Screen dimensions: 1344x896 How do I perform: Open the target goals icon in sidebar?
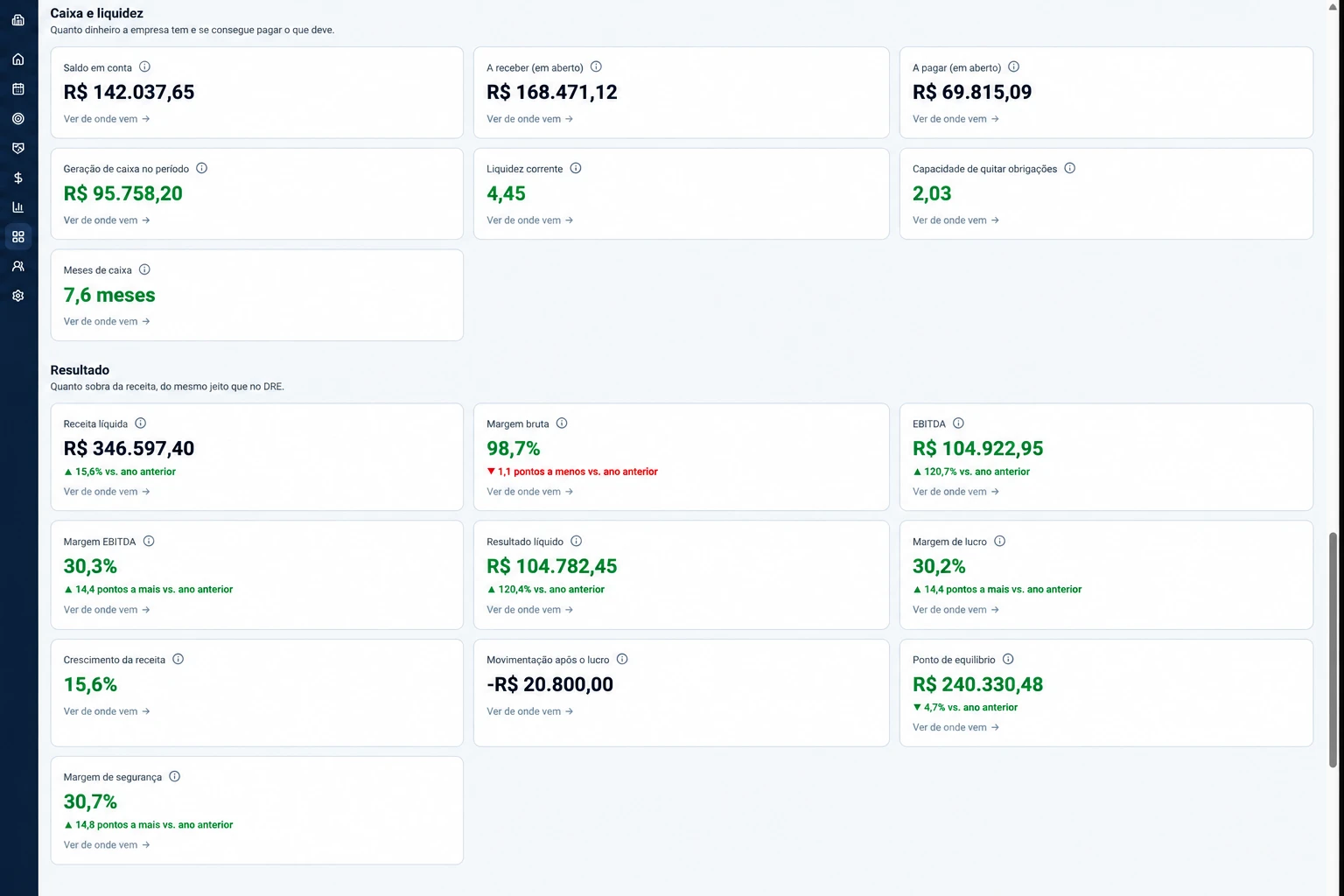tap(18, 119)
